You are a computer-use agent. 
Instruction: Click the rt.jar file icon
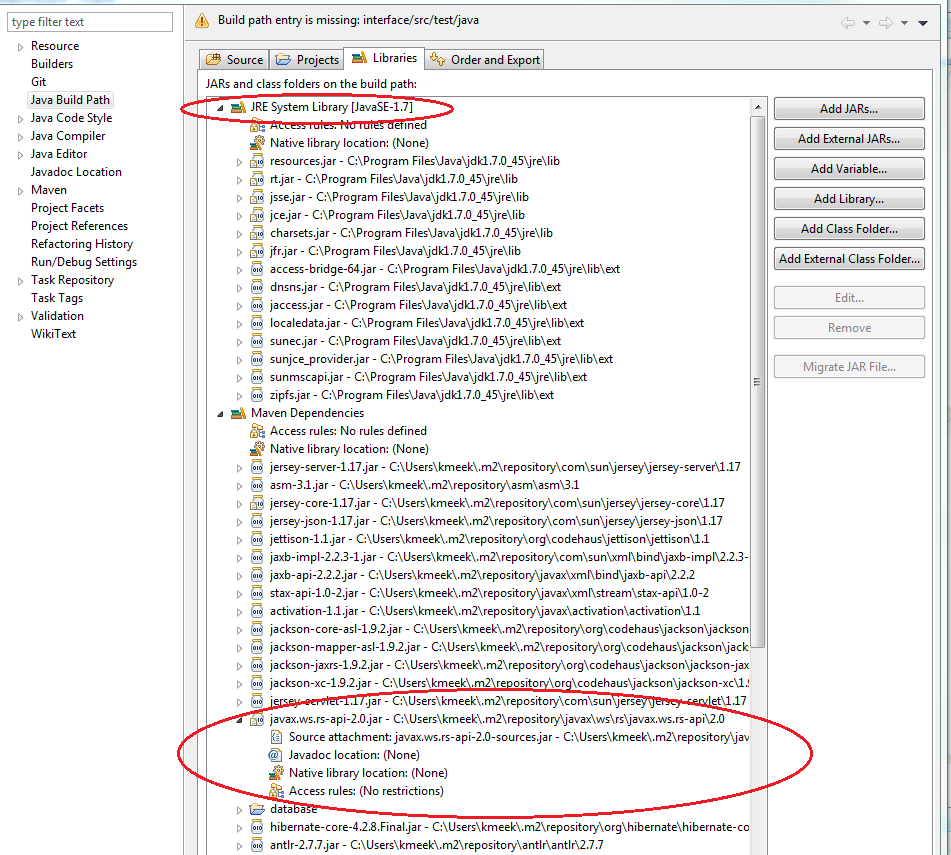click(257, 179)
